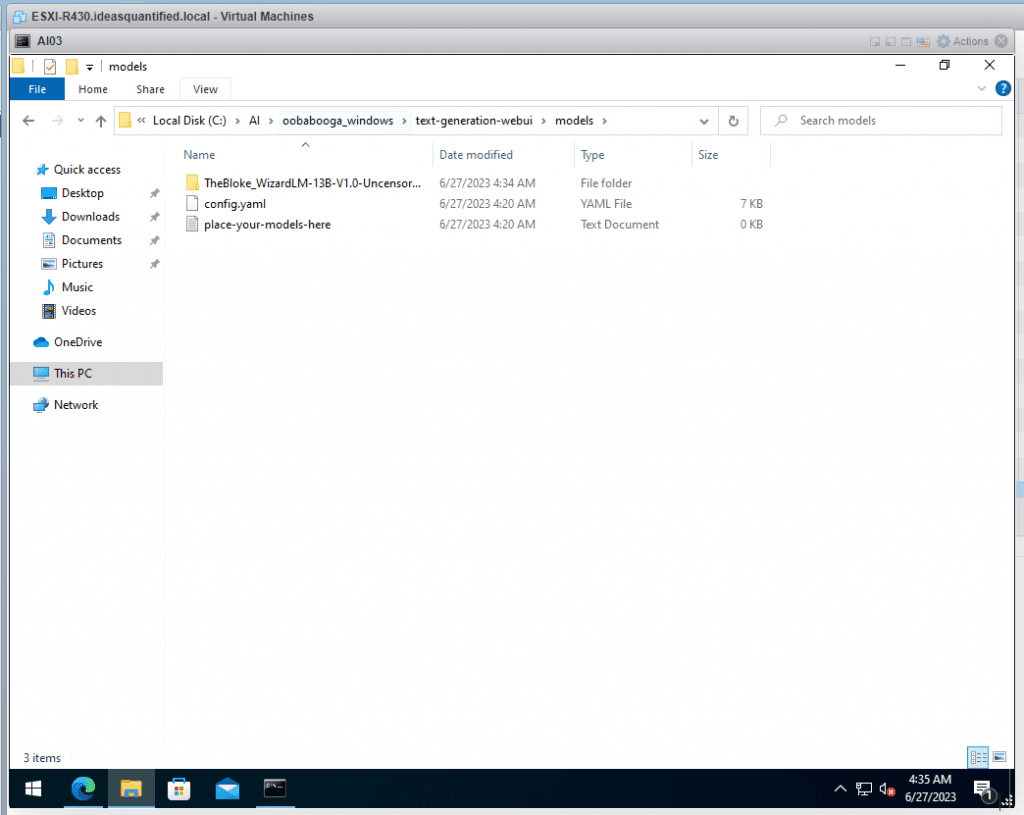Click the models breadcrumb segment
1024x815 pixels.
574,121
